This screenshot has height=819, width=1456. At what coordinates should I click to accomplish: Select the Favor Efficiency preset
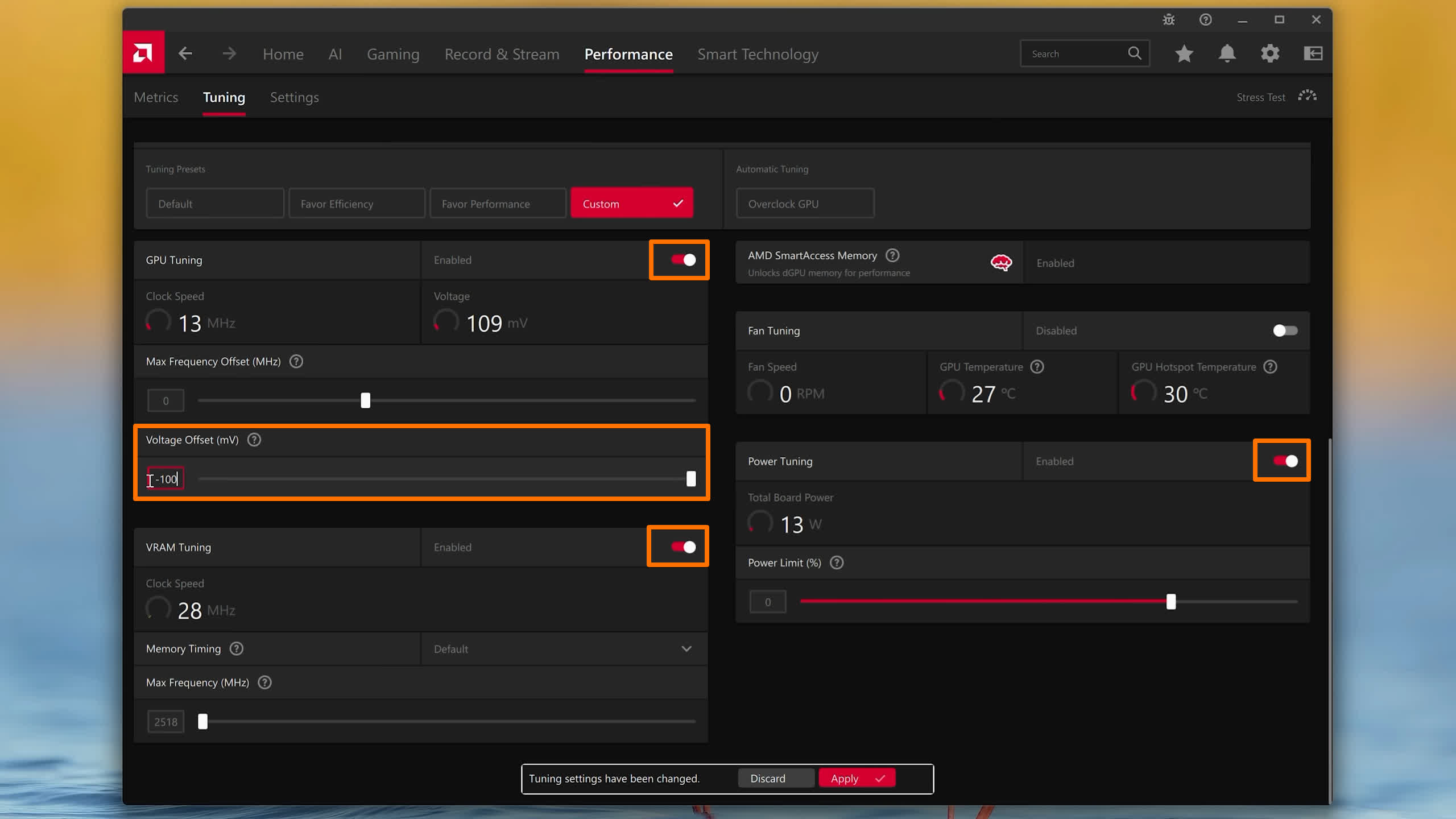tap(357, 204)
